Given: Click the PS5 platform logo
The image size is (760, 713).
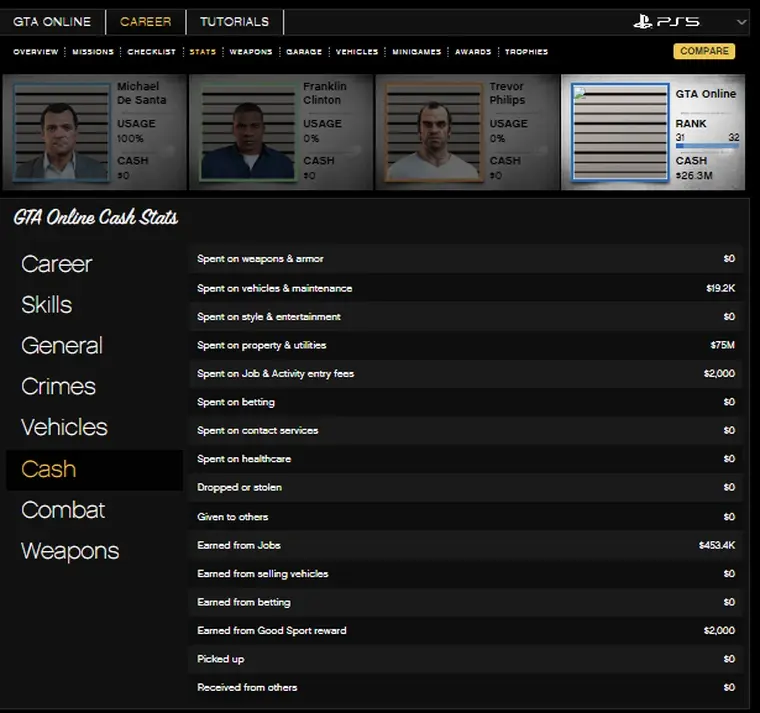Looking at the screenshot, I should point(667,21).
